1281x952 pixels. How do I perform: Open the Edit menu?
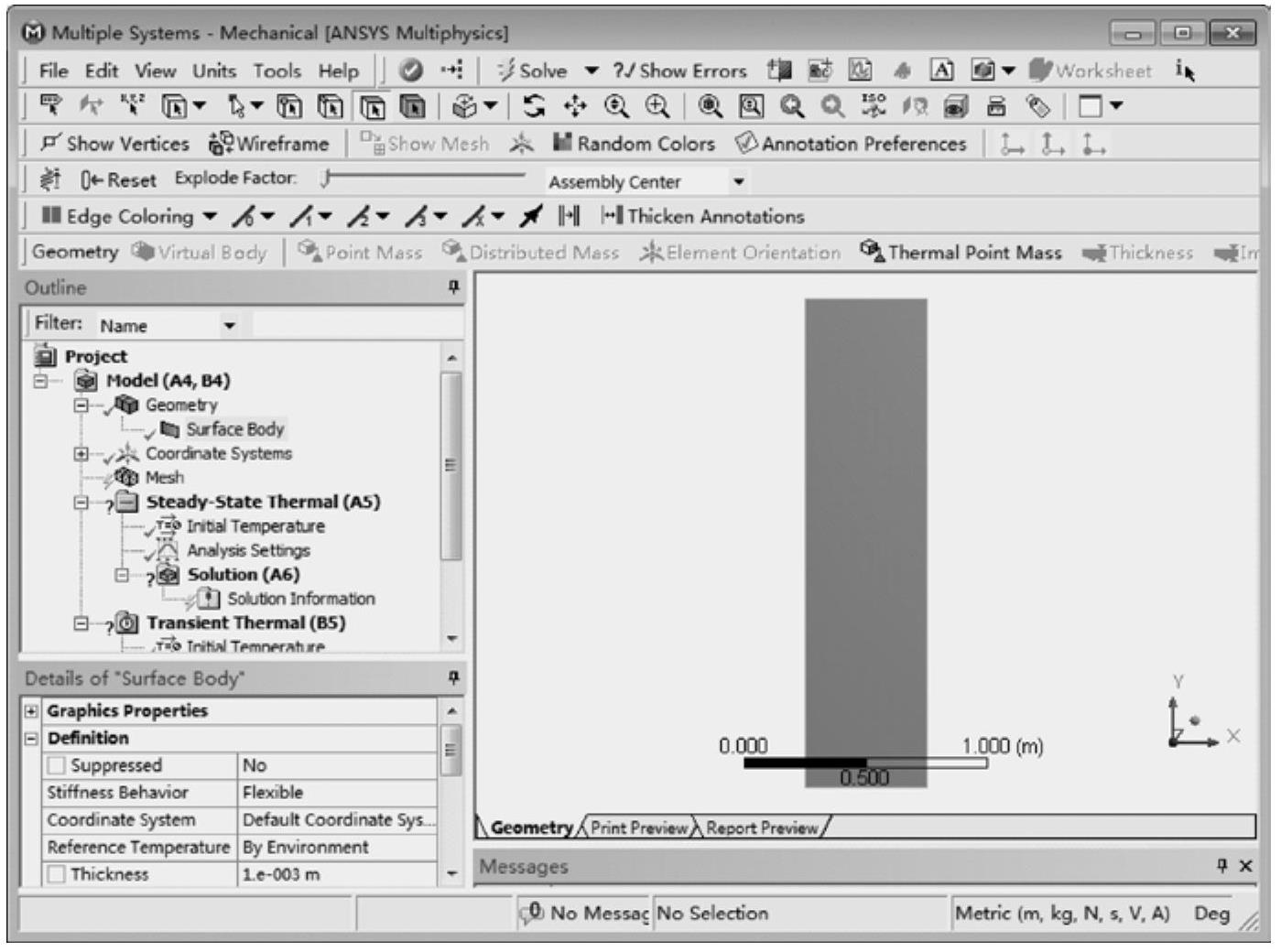coord(102,70)
